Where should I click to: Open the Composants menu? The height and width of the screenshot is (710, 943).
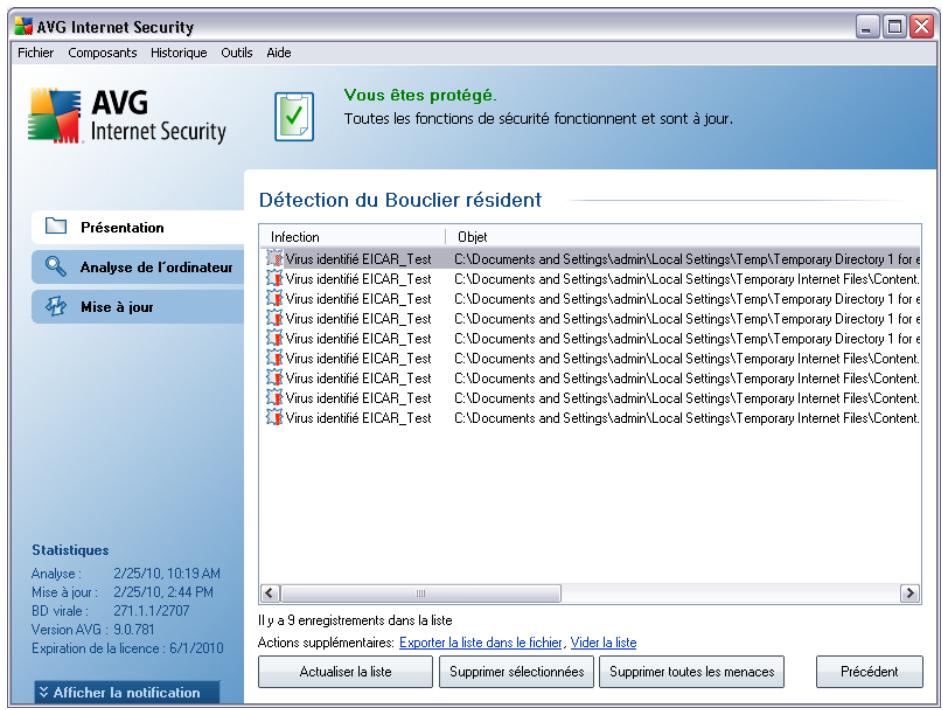pyautogui.click(x=102, y=53)
